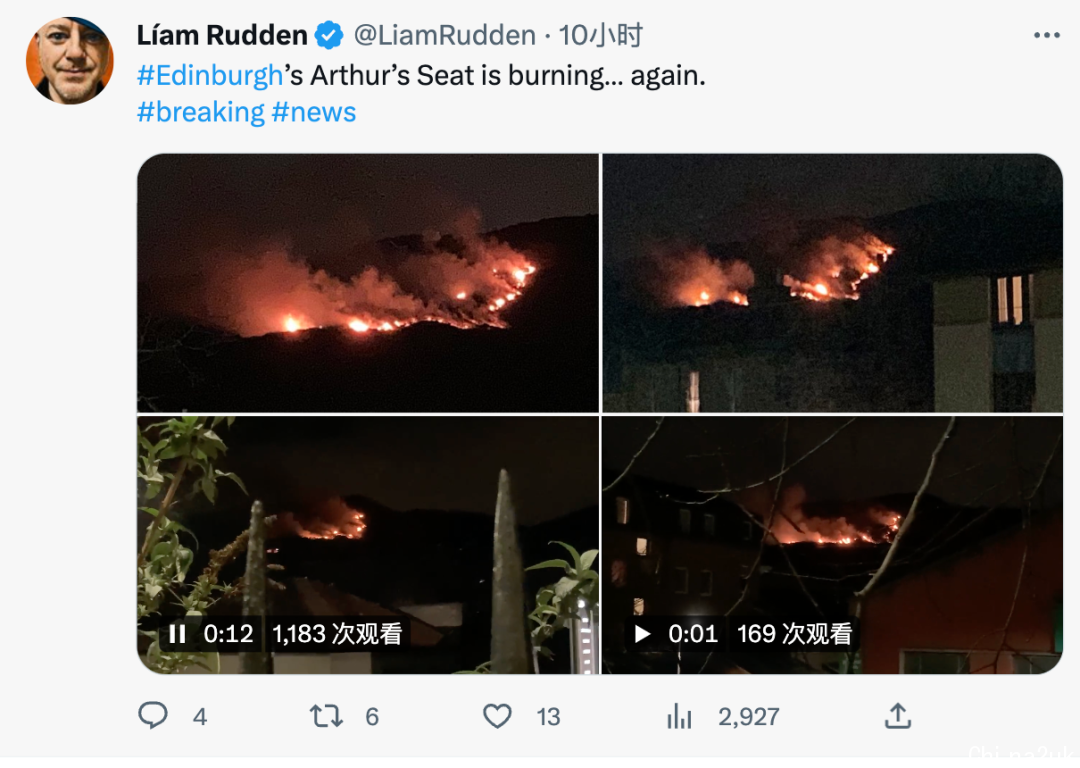The width and height of the screenshot is (1080, 768).
Task: Open the #breaking hashtag
Action: click(200, 112)
